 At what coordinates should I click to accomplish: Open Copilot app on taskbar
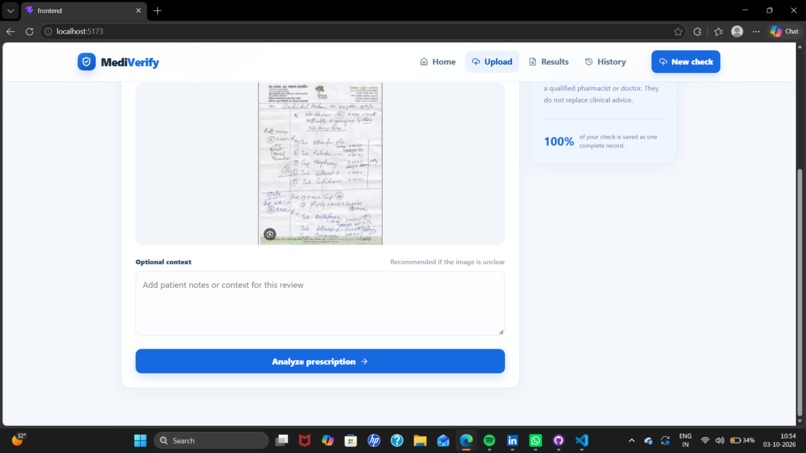327,441
